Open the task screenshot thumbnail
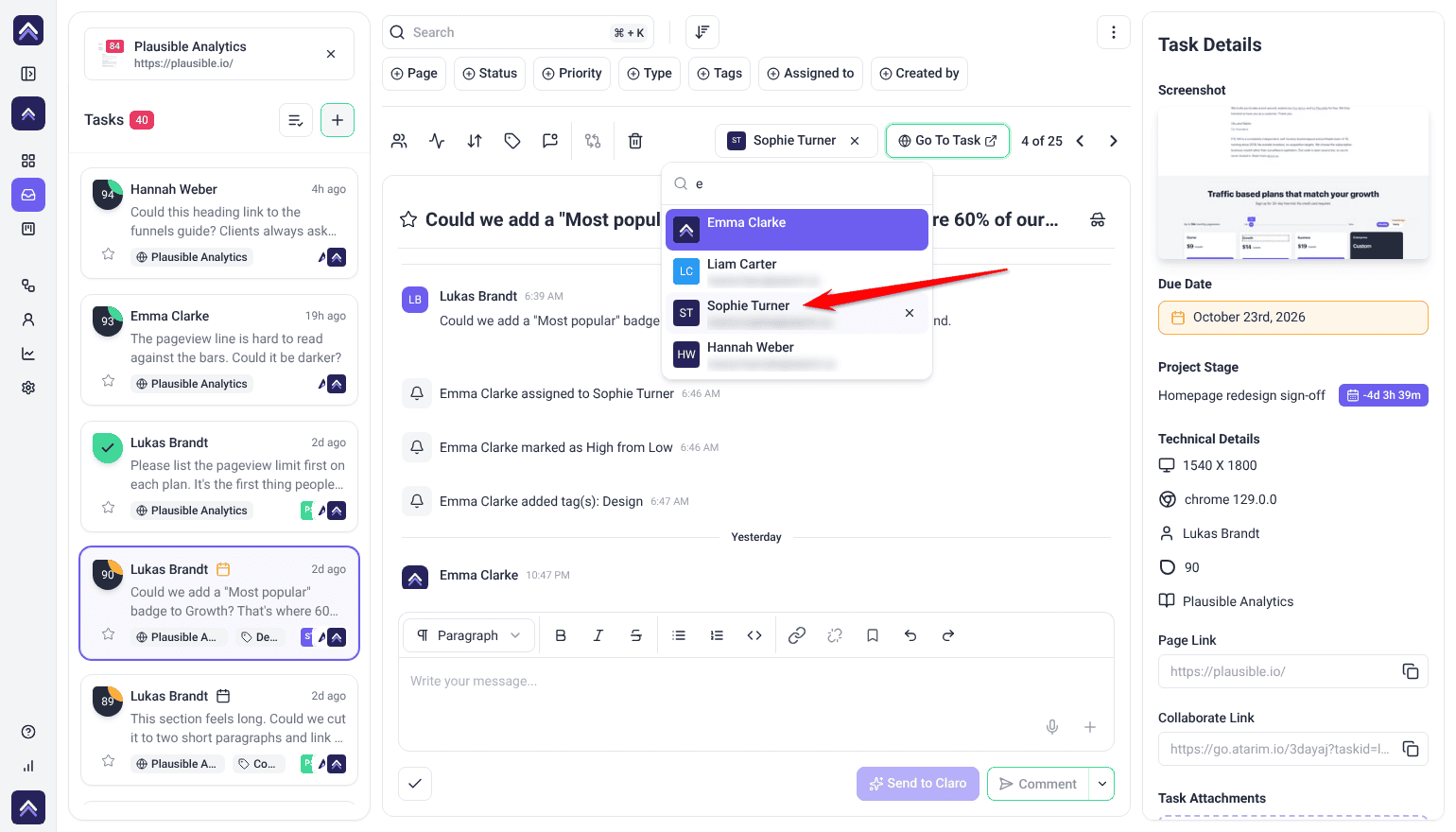Viewport: 1456px width, 832px height. 1293,183
